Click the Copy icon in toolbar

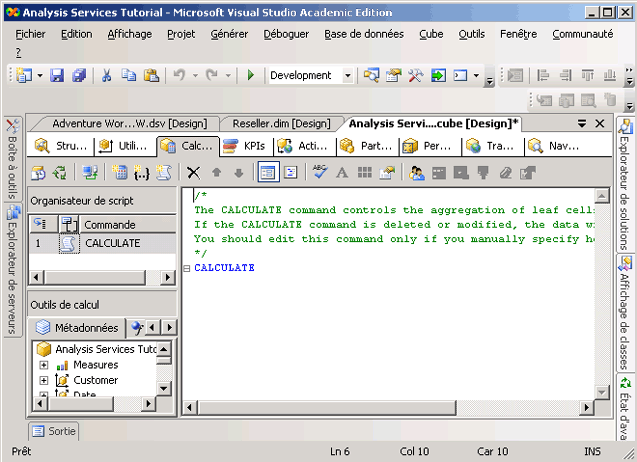click(129, 75)
